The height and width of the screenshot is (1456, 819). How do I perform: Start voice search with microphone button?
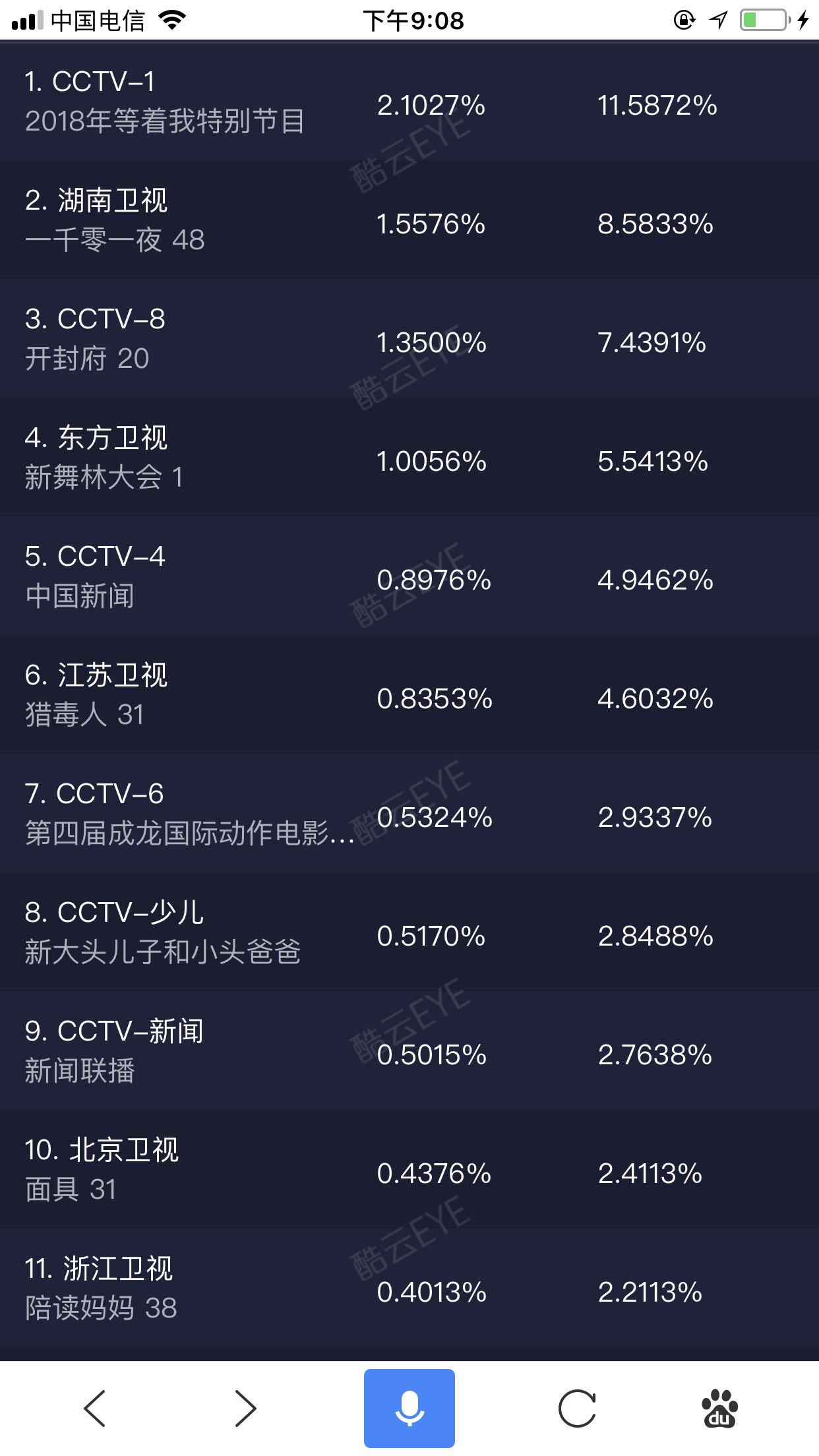click(409, 1409)
